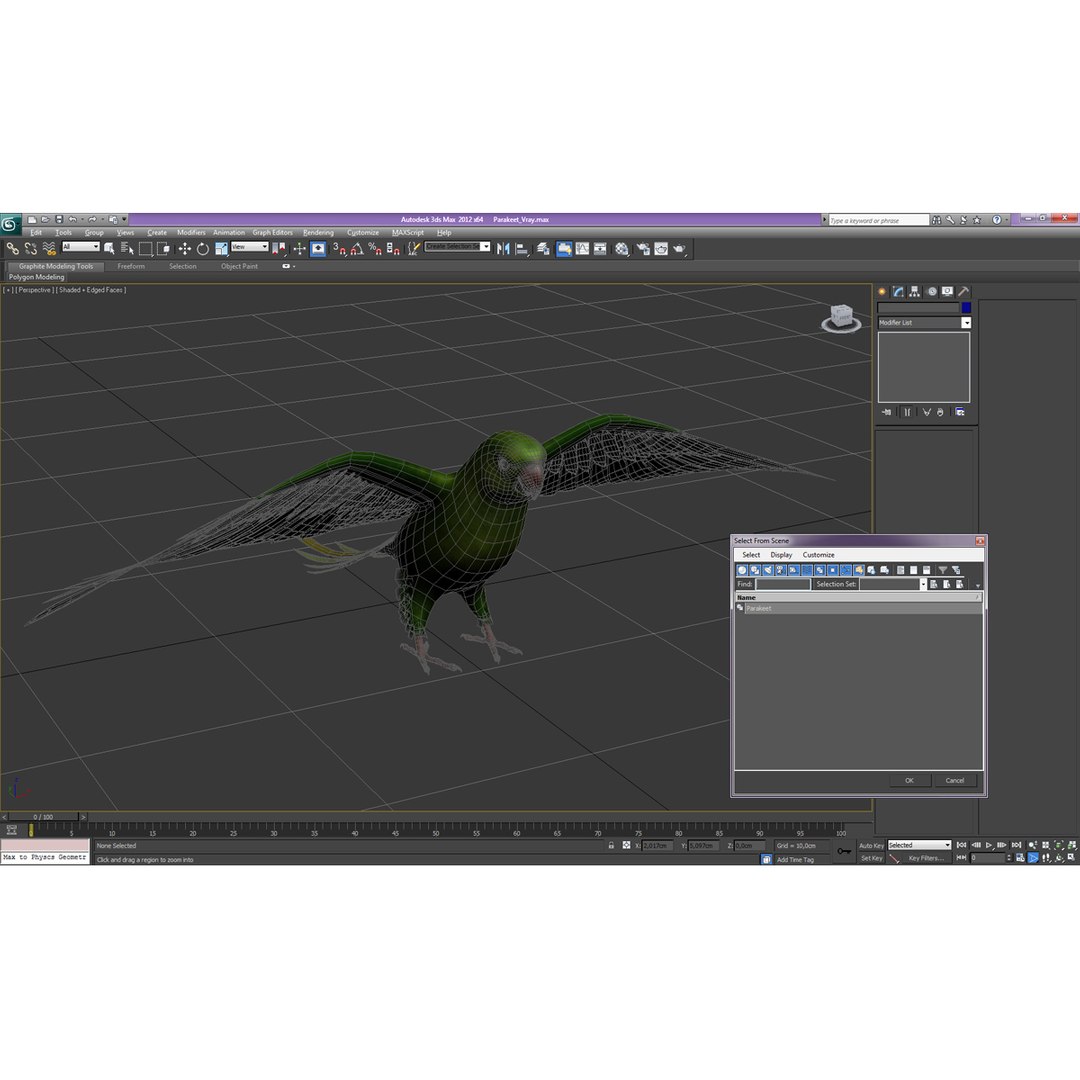Click the Polygon Modeling panel label

37,277
